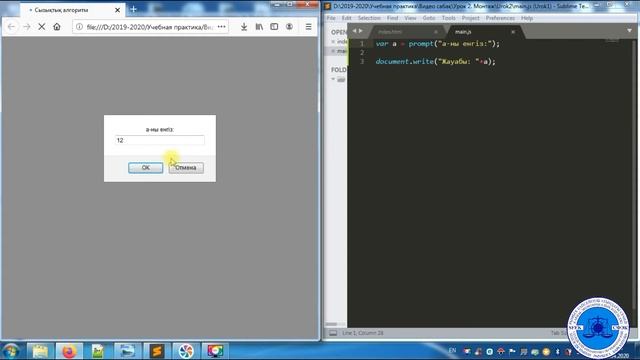The height and width of the screenshot is (360, 640).
Task: Click the Firefox address bar URL
Action: (x=149, y=27)
